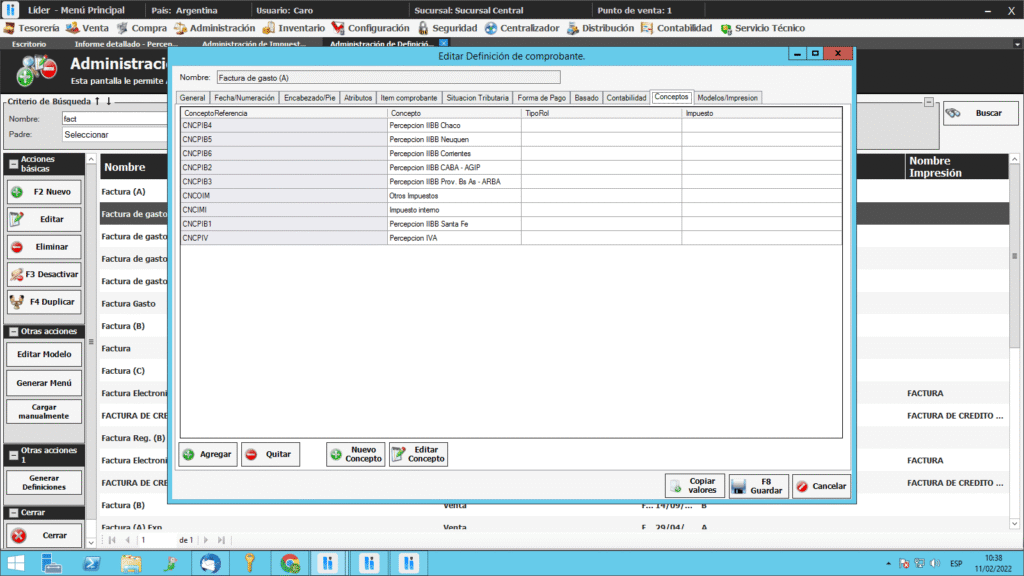This screenshot has height=576, width=1024.
Task: Click the F2 Nuevo button
Action: [44, 191]
